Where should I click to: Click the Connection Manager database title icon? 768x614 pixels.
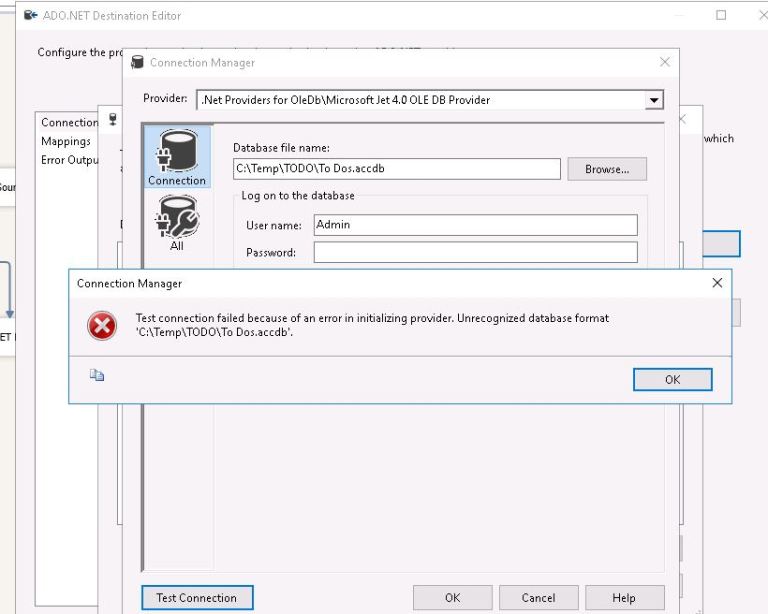[138, 62]
